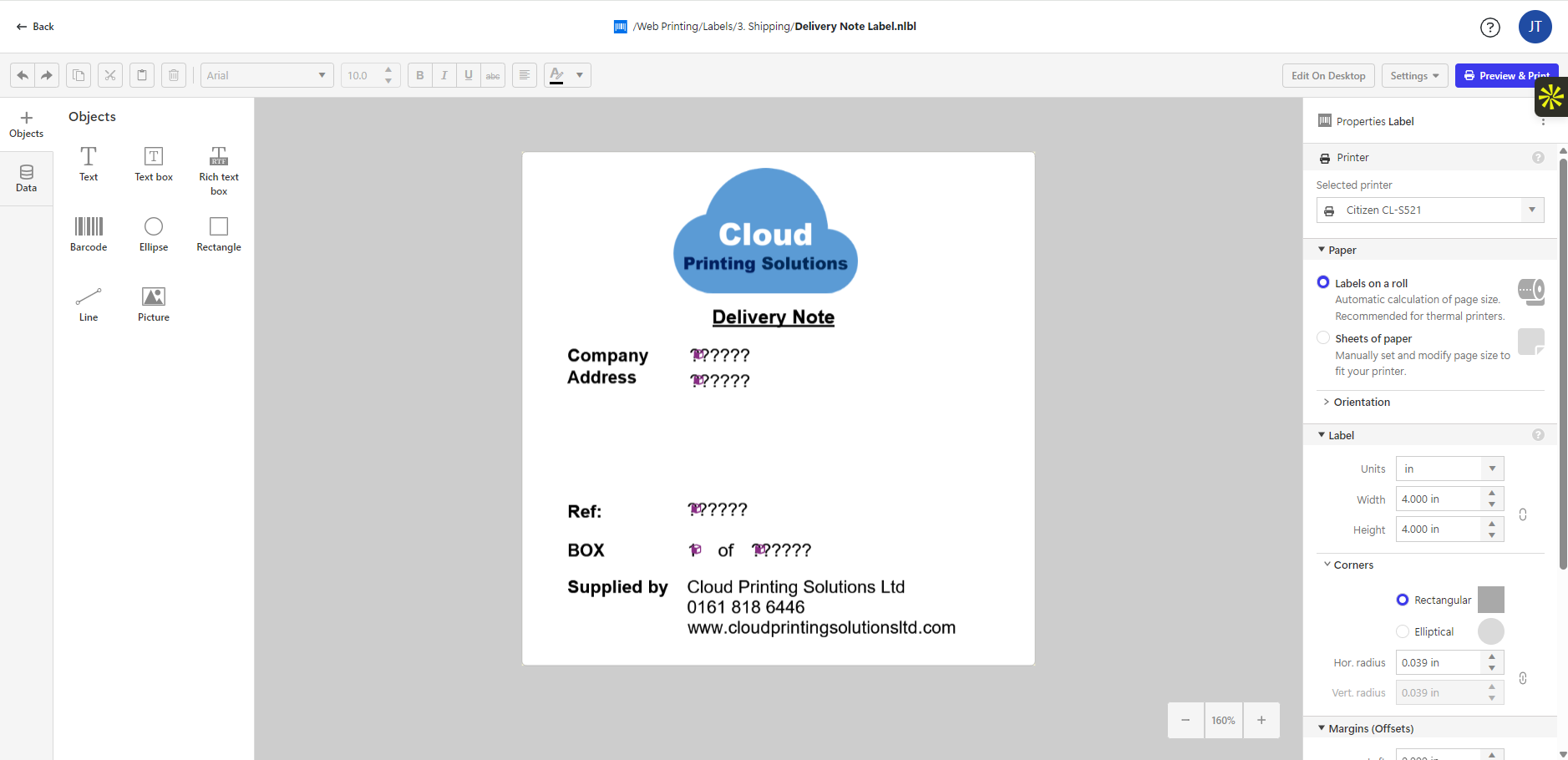
Task: Toggle underline formatting
Action: (469, 75)
